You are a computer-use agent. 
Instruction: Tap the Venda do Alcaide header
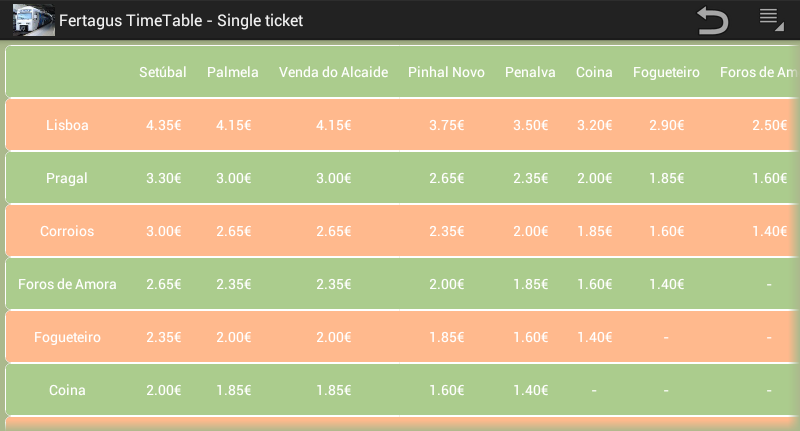pyautogui.click(x=333, y=72)
